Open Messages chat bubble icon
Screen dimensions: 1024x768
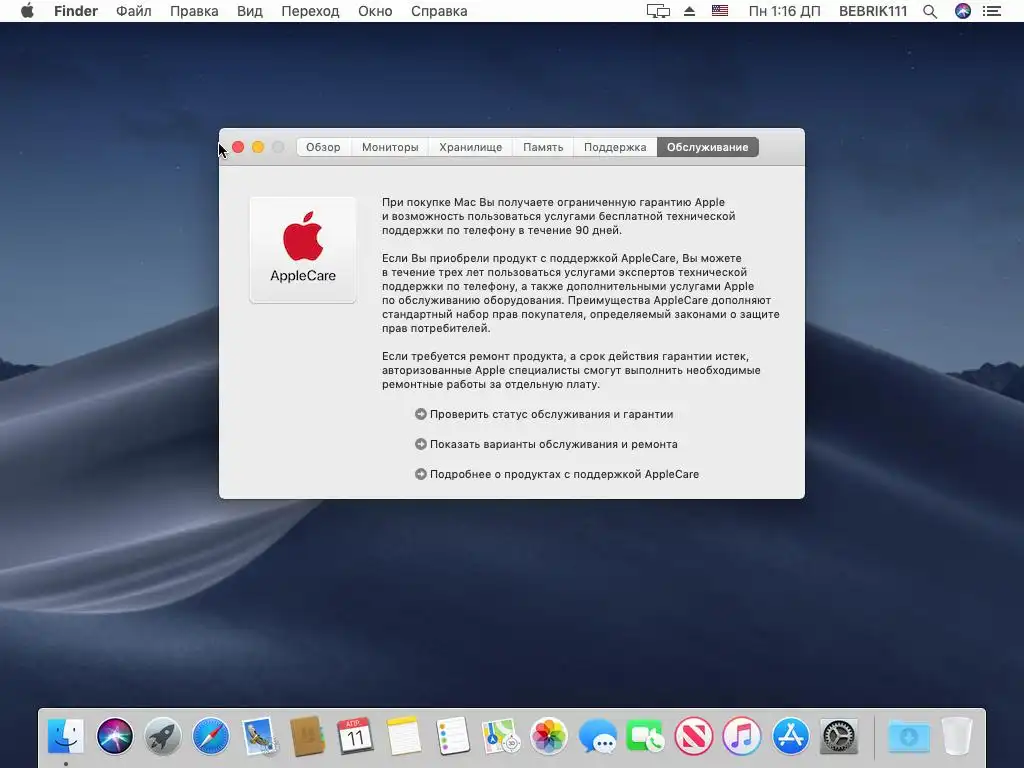point(597,736)
